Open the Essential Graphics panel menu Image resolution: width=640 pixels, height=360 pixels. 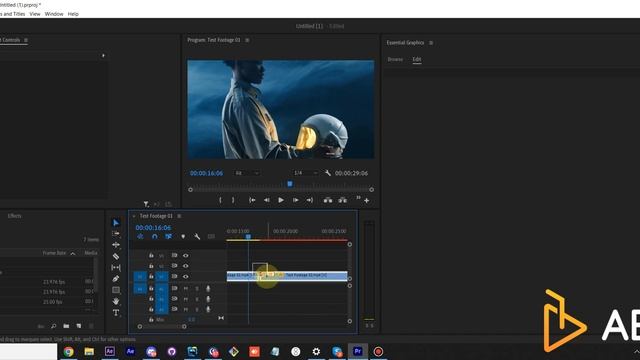[431, 43]
